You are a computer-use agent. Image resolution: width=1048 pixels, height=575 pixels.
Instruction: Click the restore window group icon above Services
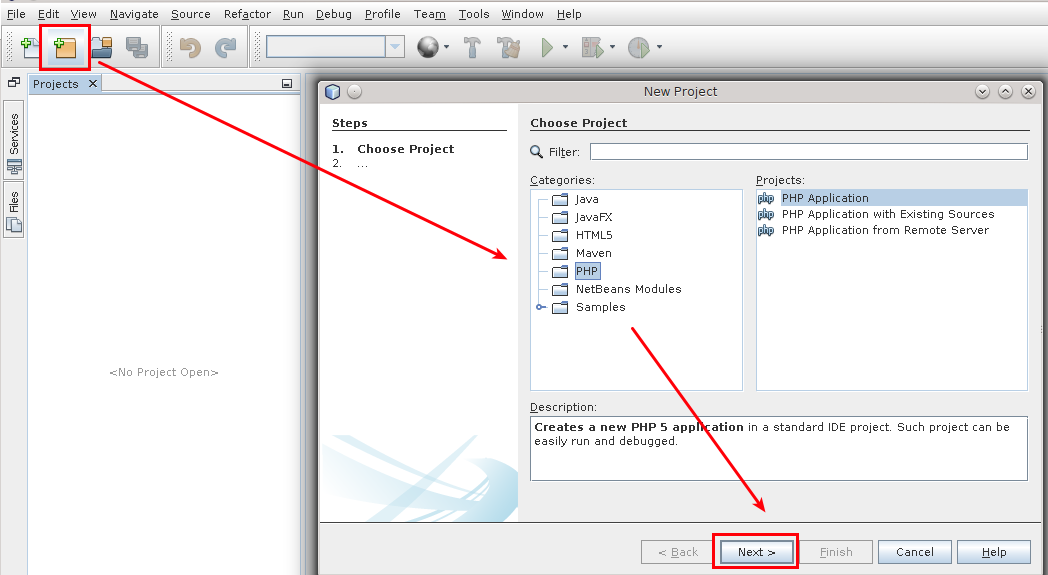pos(13,82)
